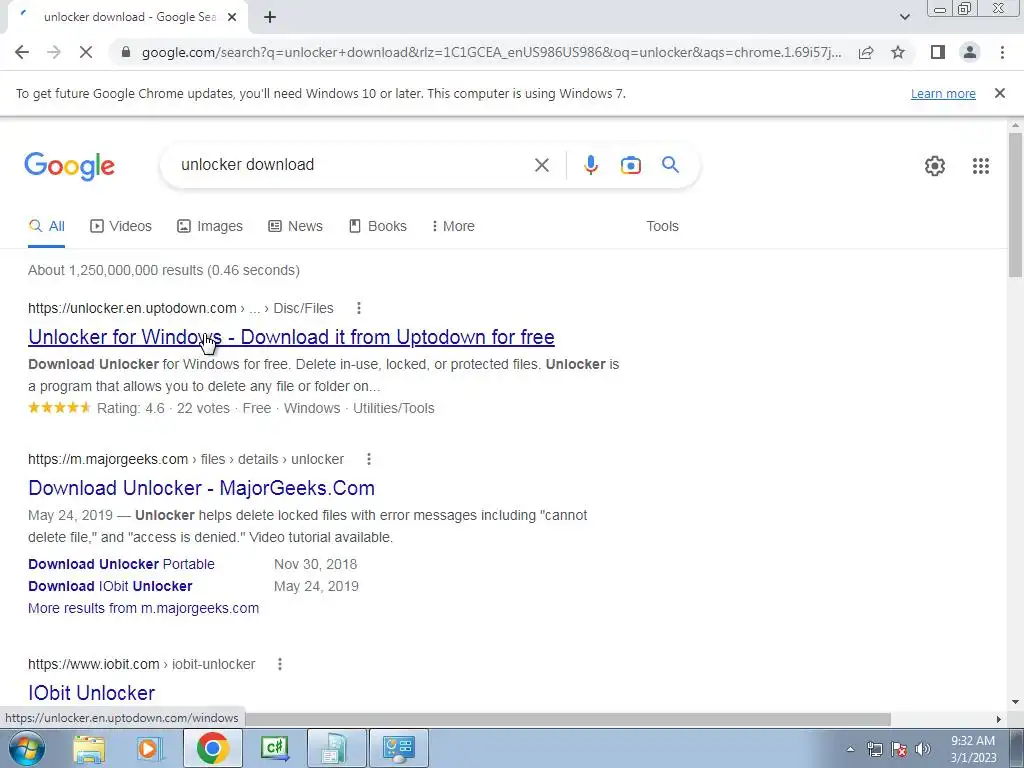This screenshot has height=768, width=1024.
Task: Switch to the Images tab
Action: tap(210, 226)
